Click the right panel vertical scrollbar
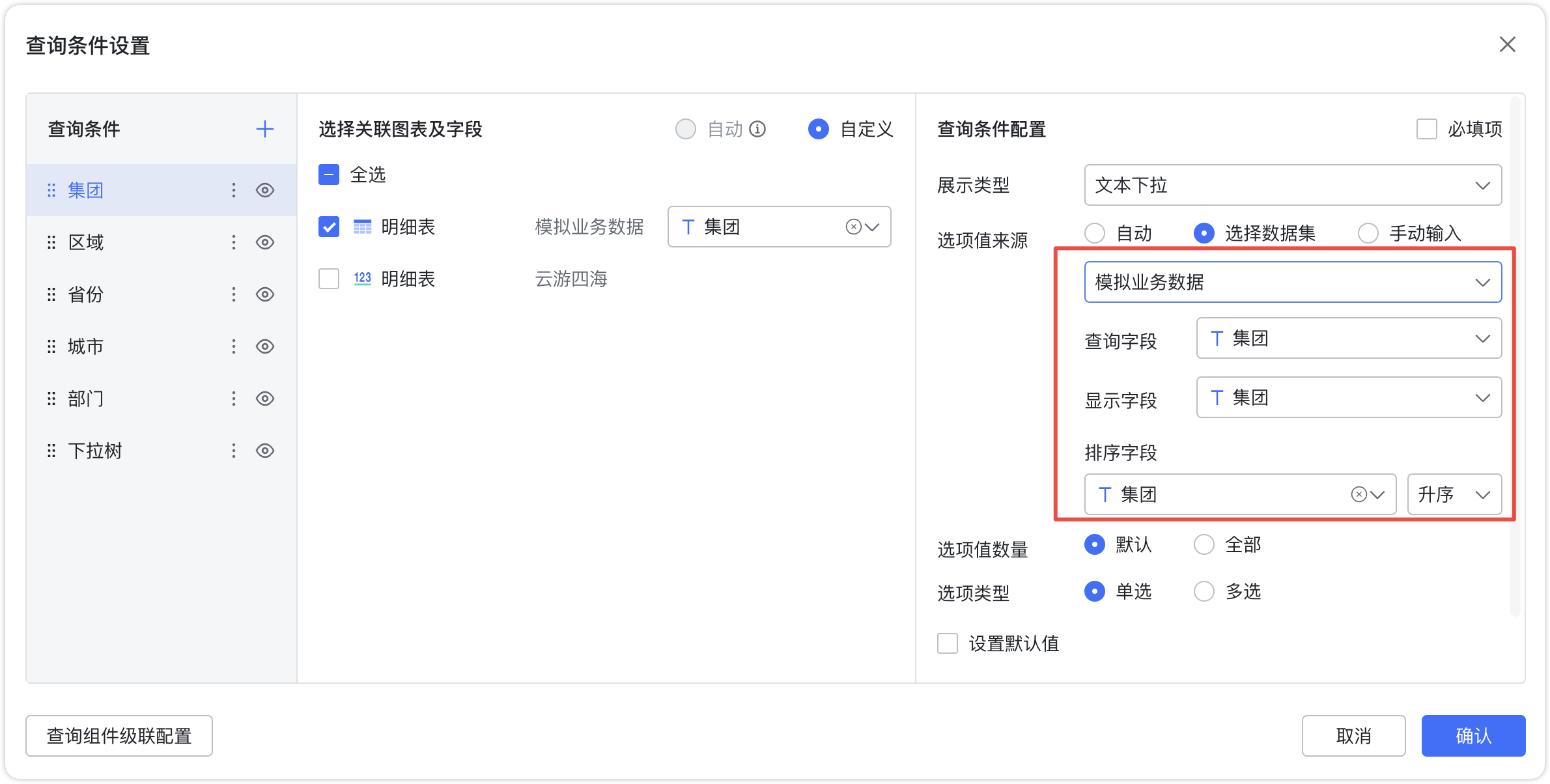1550x784 pixels. 1515,356
